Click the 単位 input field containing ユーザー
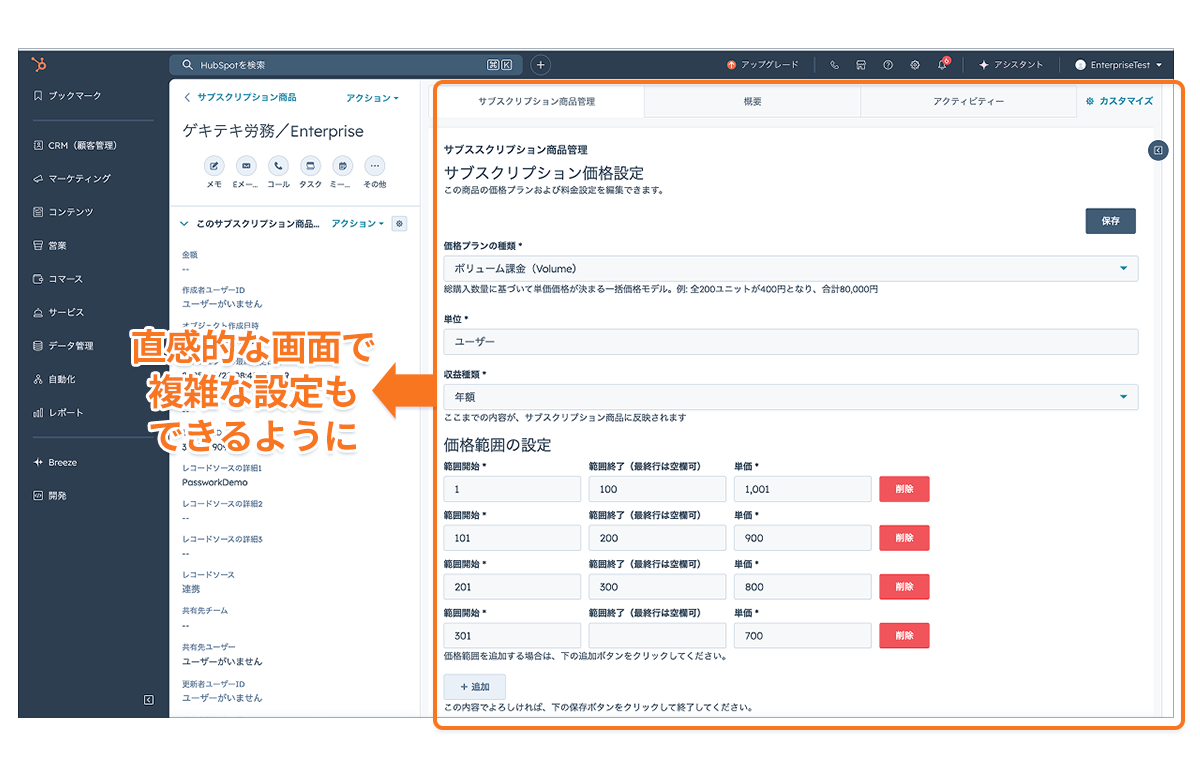 tap(790, 342)
